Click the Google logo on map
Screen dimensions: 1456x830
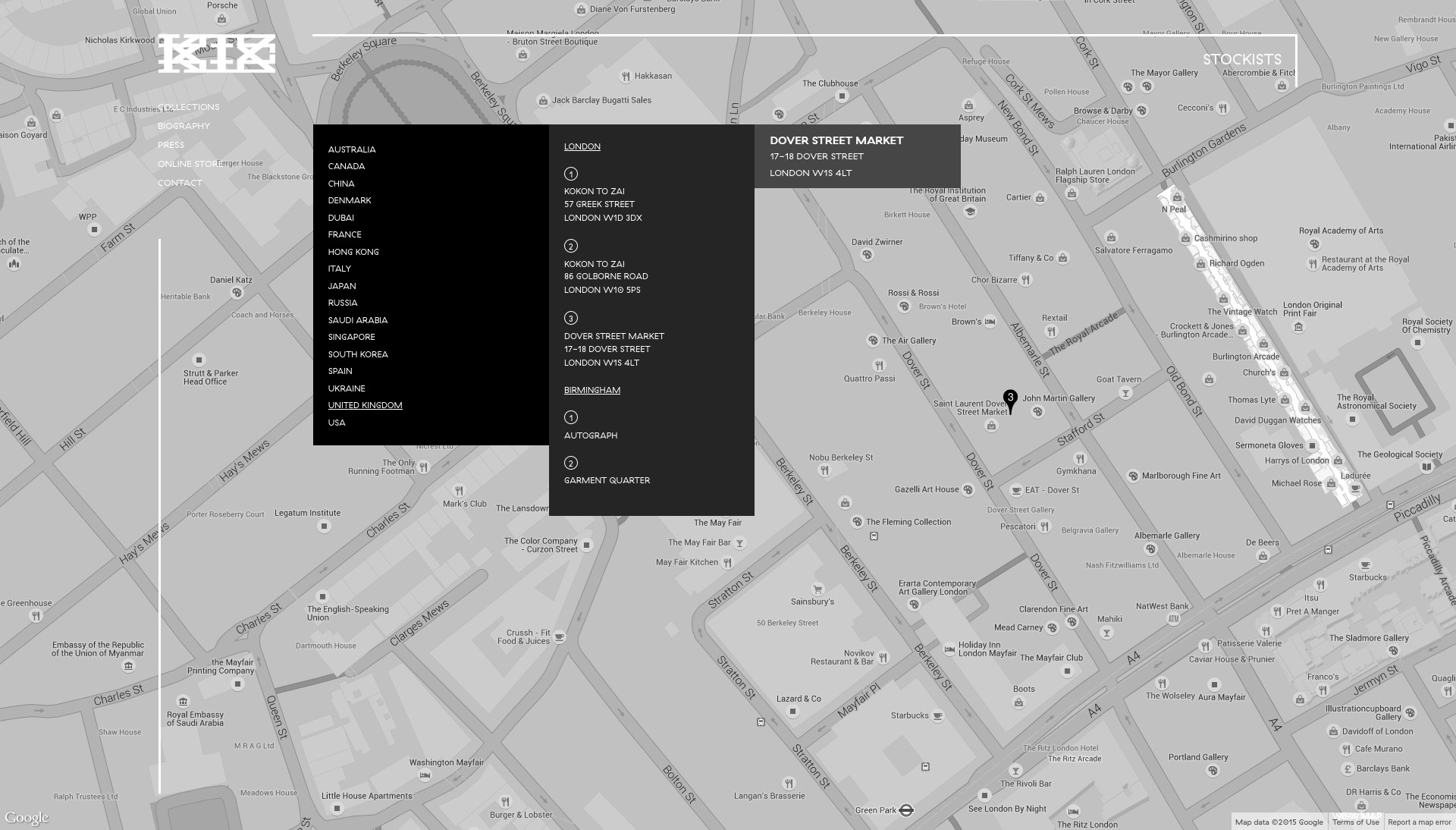pos(27,818)
